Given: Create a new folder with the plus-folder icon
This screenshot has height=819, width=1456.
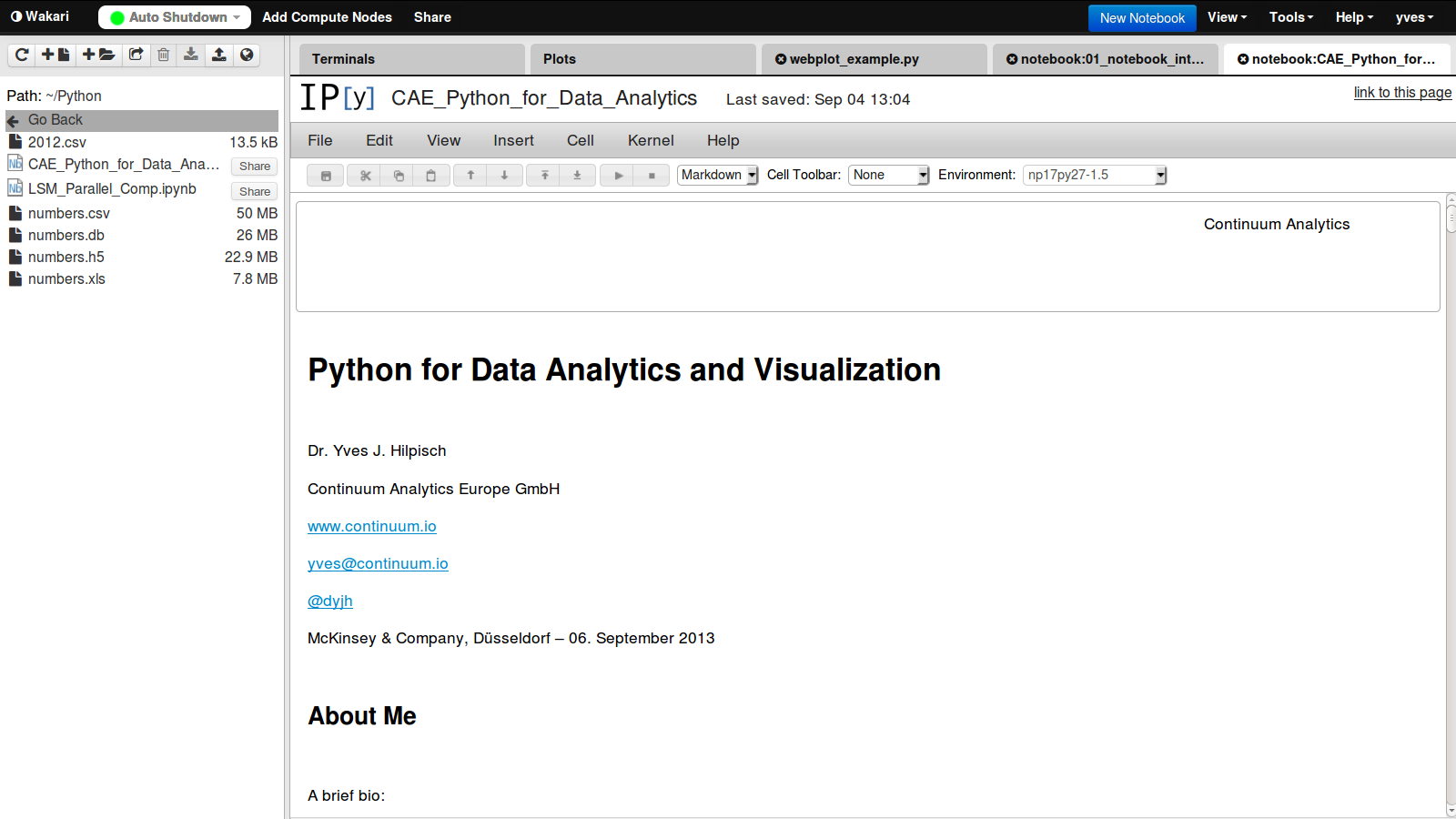Looking at the screenshot, I should tap(98, 55).
